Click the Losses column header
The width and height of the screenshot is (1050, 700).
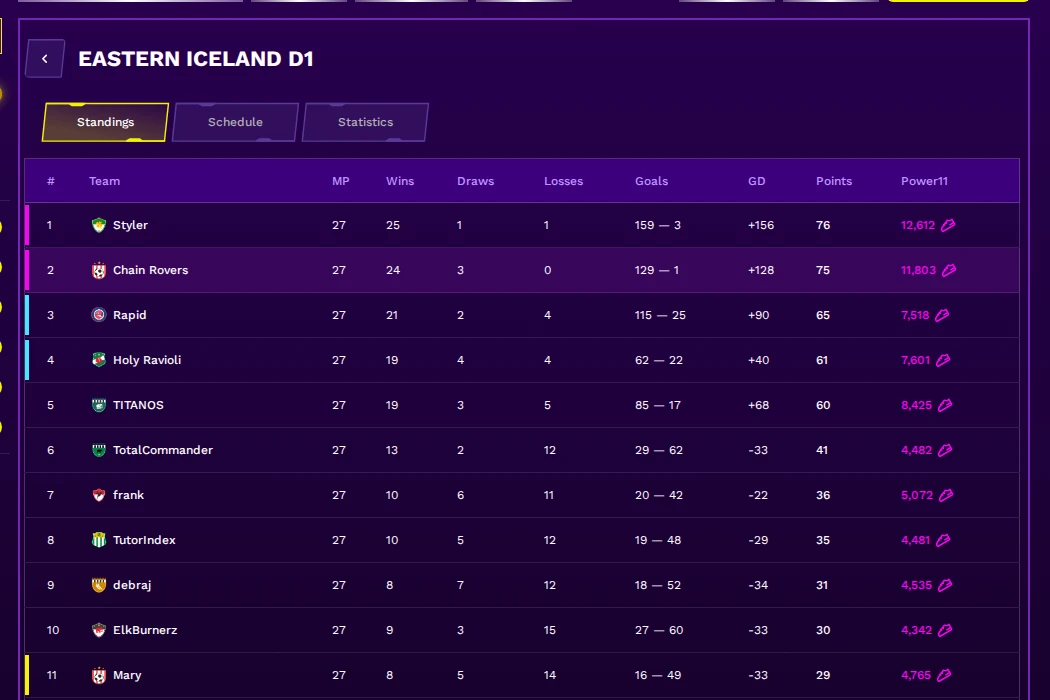pos(563,181)
